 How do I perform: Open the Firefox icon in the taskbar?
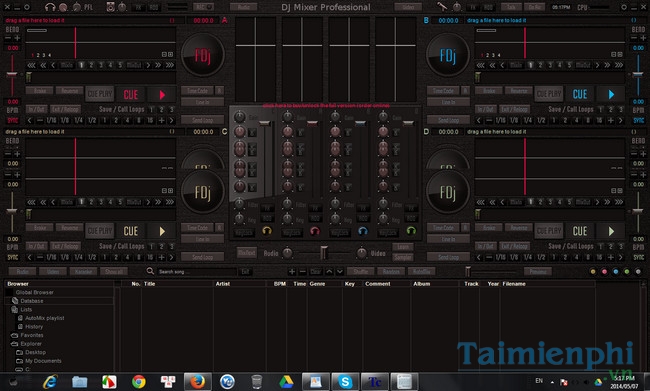click(x=197, y=381)
